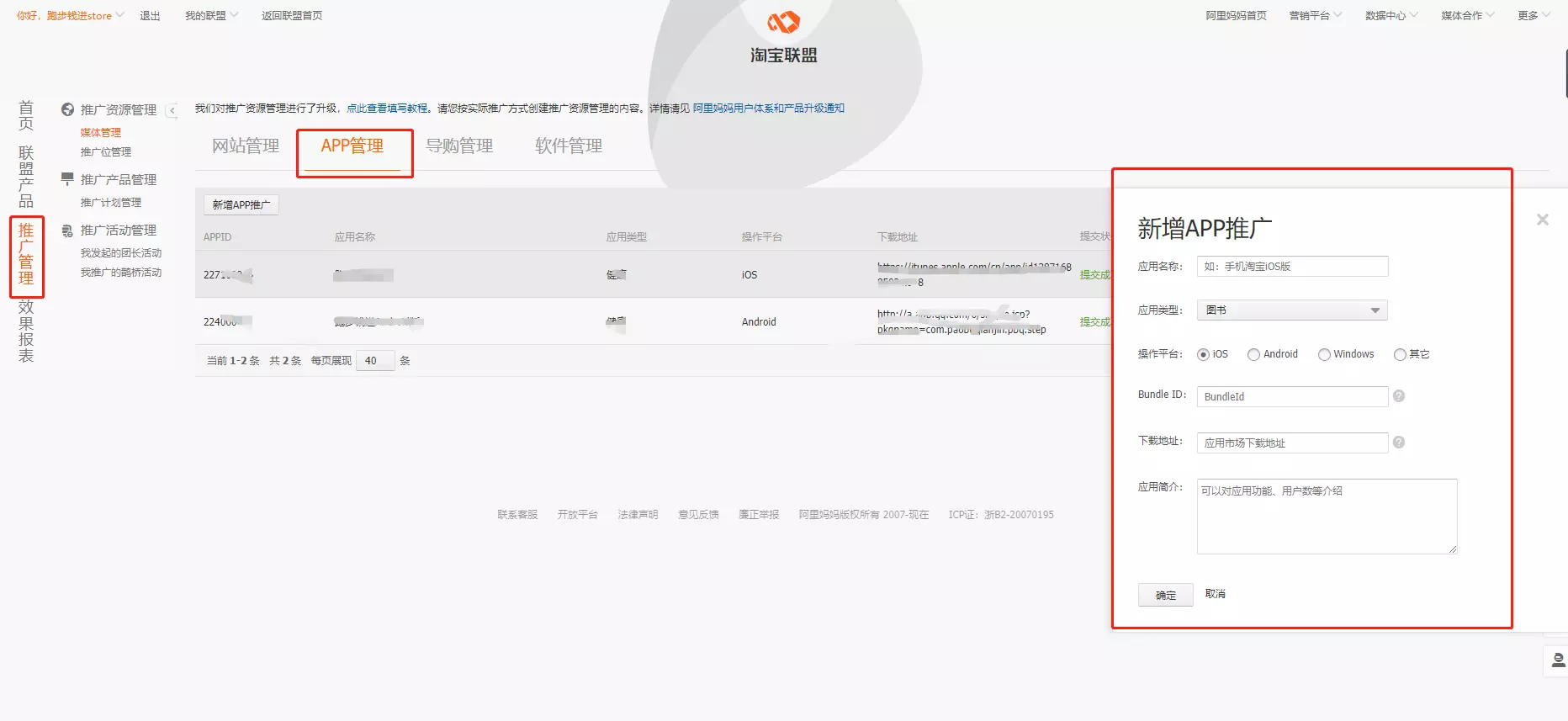
Task: Click the per-page count field showing 40
Action: pyautogui.click(x=375, y=361)
